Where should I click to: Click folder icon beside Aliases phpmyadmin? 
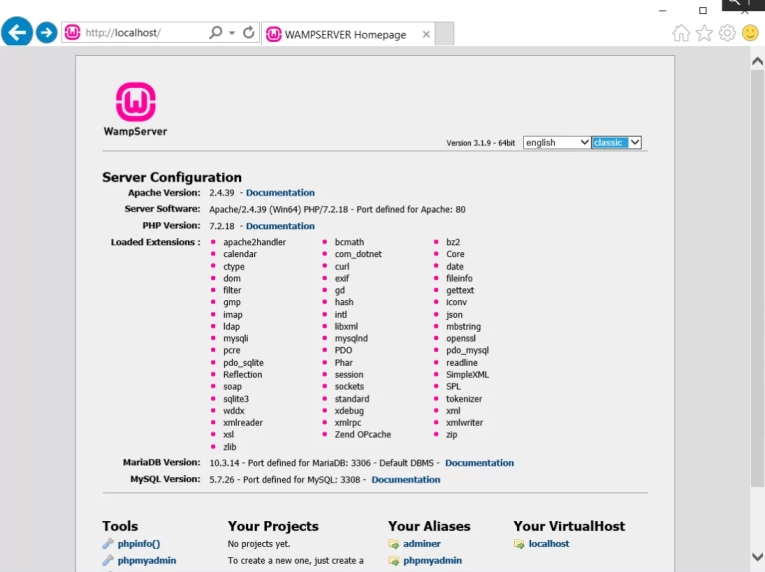tap(394, 561)
